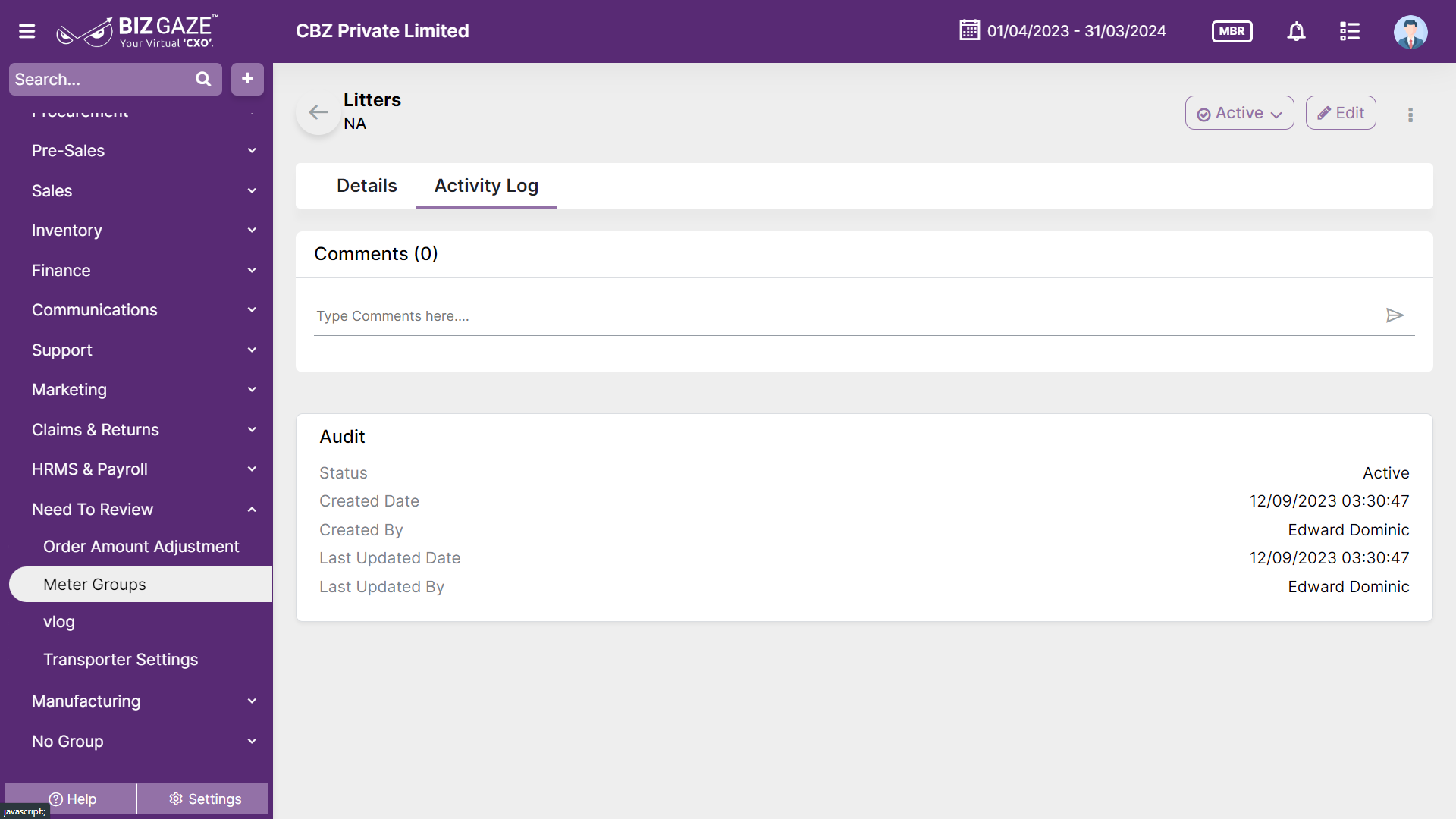Open the three-dot more options menu
This screenshot has width=1456, height=819.
pyautogui.click(x=1410, y=115)
